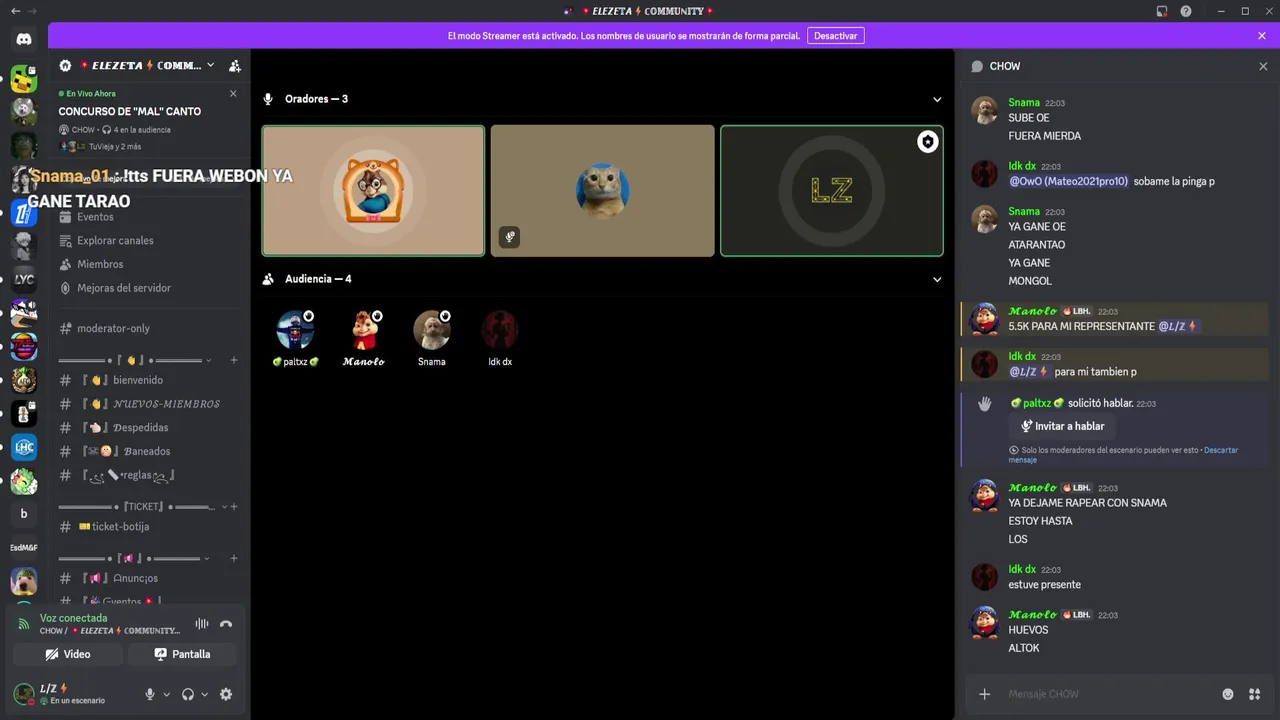Click the raised hand icon on paltxz request

pyautogui.click(x=985, y=404)
